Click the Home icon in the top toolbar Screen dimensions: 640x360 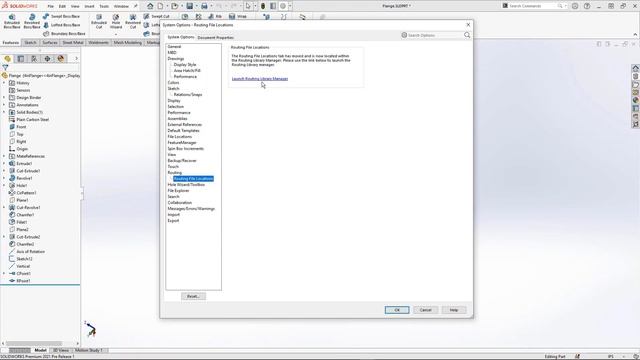150,6
